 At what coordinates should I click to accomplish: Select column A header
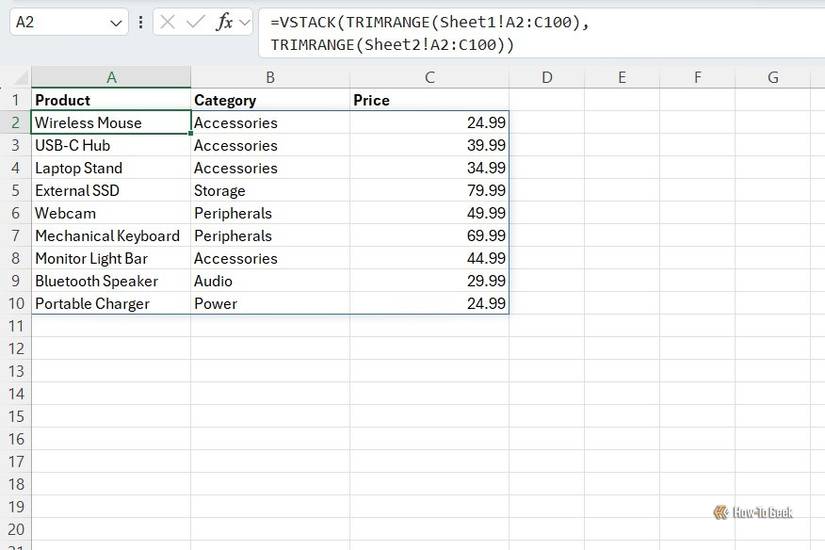point(111,77)
